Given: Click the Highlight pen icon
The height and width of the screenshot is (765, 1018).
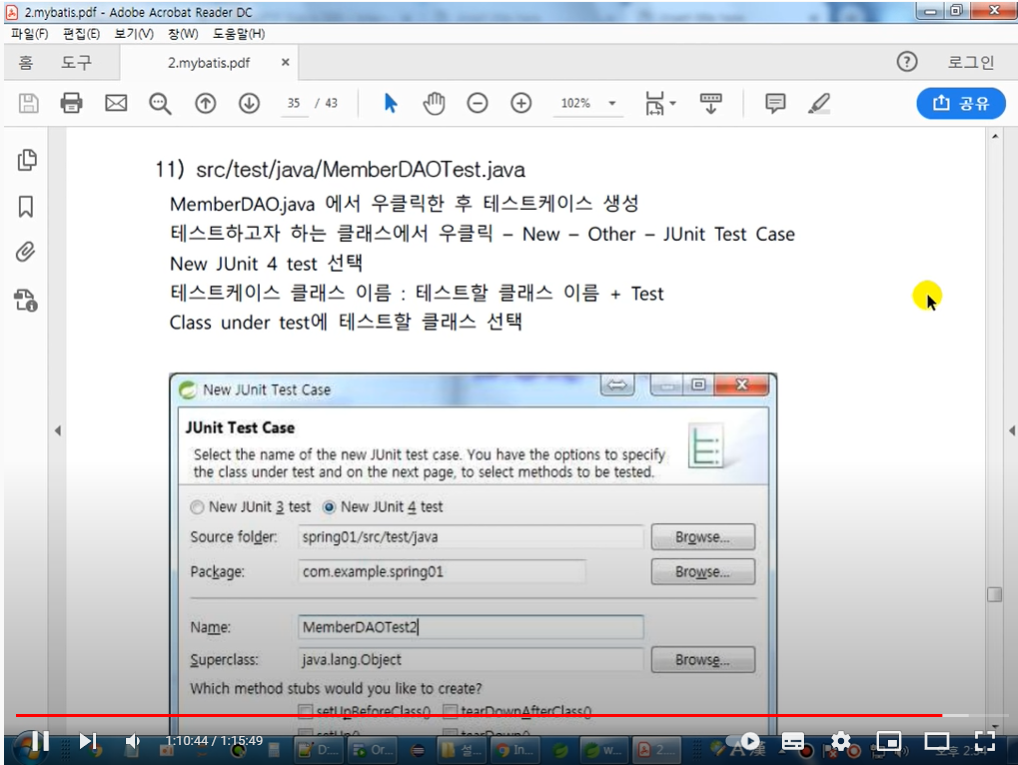Looking at the screenshot, I should click(x=819, y=103).
